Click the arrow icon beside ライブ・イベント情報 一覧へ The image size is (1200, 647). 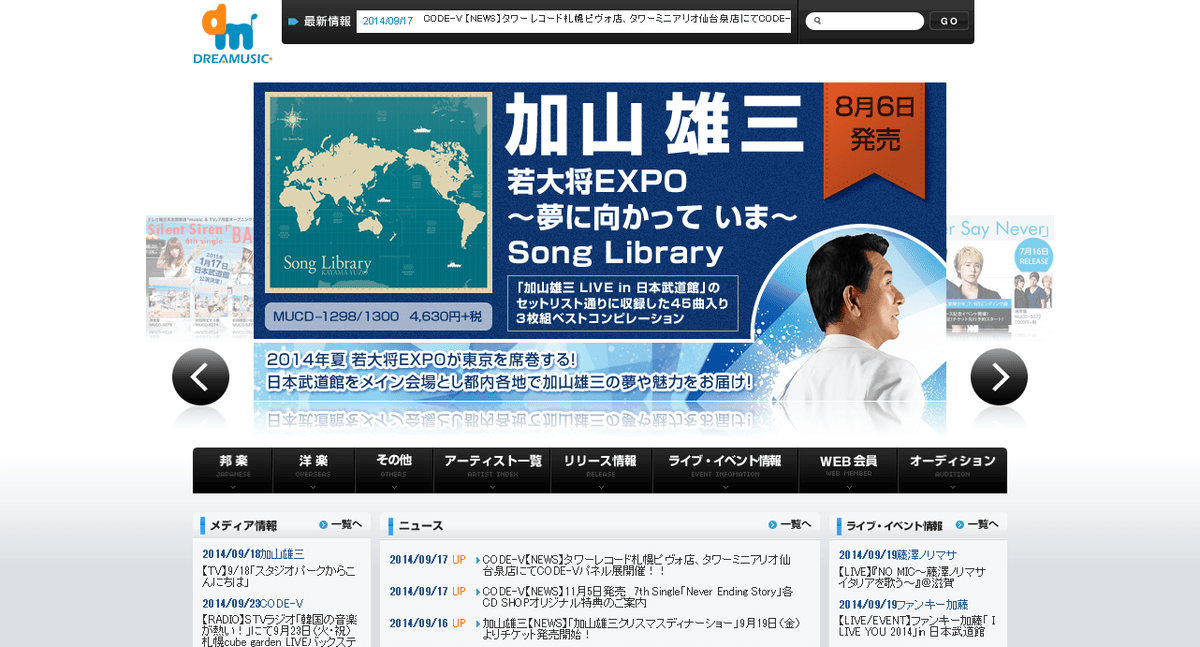(960, 524)
